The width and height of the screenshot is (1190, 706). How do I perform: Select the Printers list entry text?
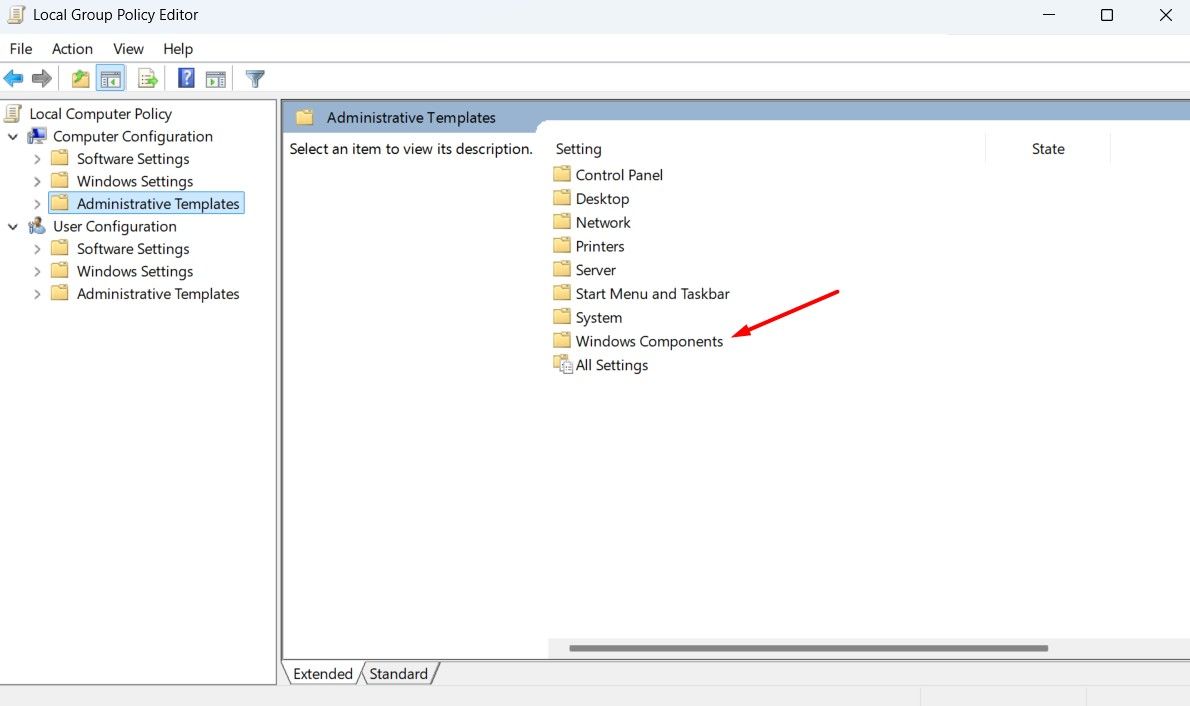click(x=600, y=246)
